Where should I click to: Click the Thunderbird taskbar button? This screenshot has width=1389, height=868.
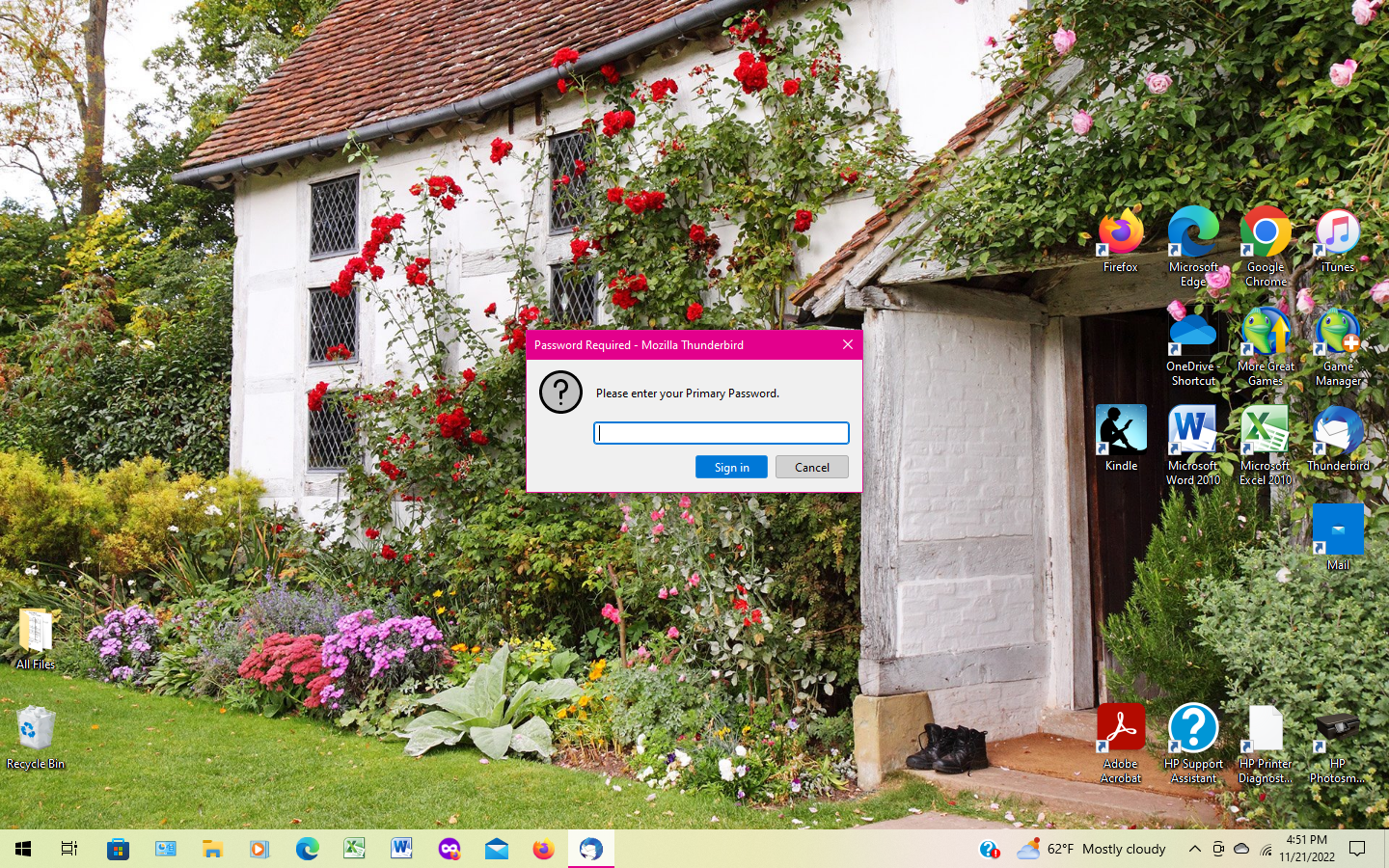(x=591, y=849)
